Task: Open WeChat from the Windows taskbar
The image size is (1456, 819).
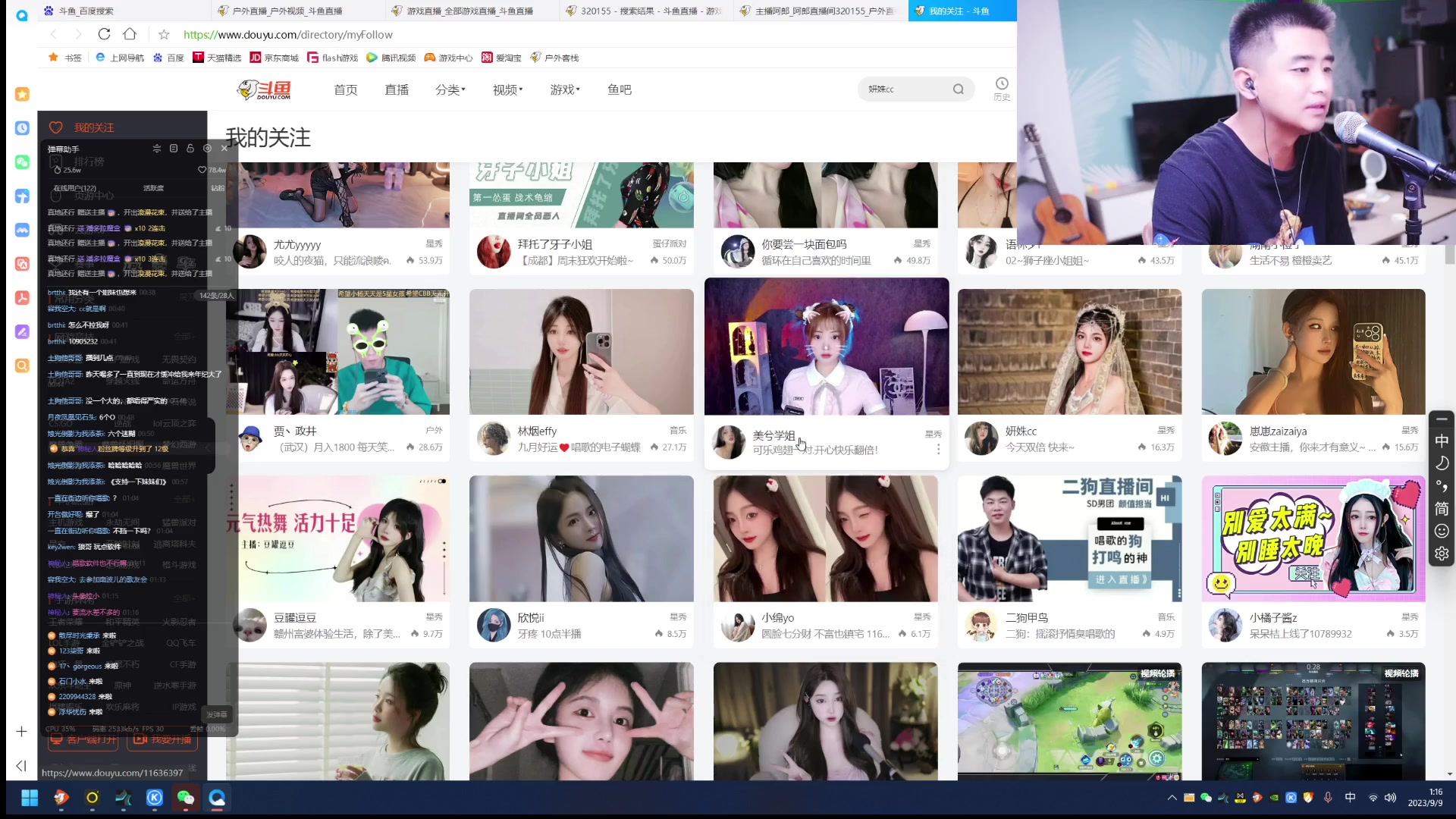Action: point(186,798)
